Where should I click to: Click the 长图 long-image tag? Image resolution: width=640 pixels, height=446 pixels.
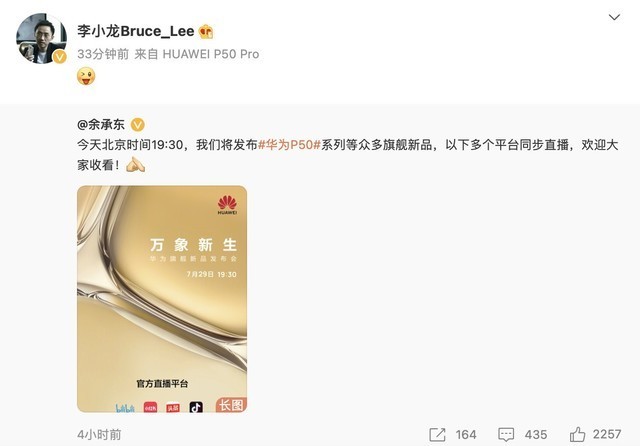[x=231, y=405]
